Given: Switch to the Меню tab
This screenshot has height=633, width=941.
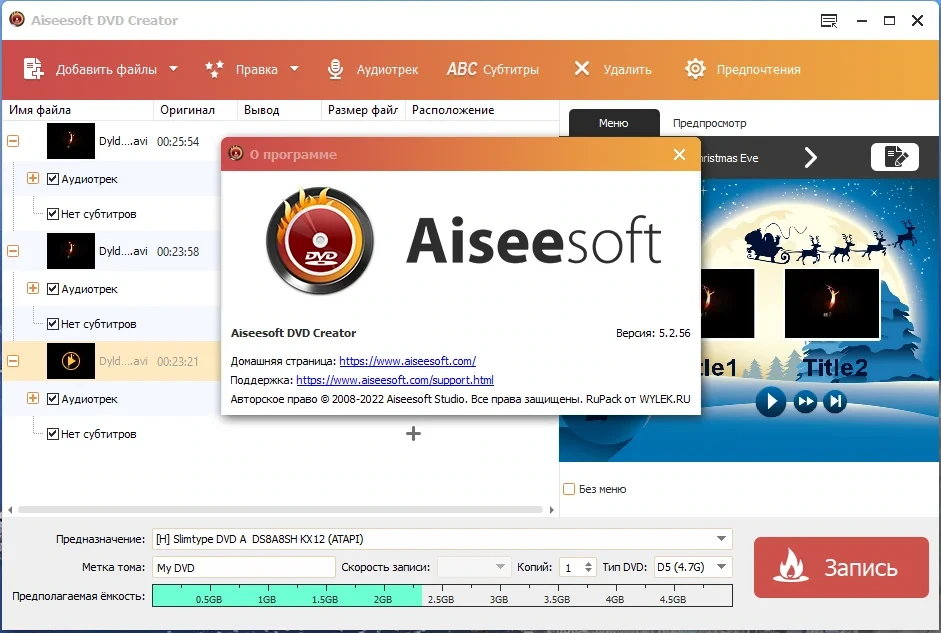Looking at the screenshot, I should [613, 123].
